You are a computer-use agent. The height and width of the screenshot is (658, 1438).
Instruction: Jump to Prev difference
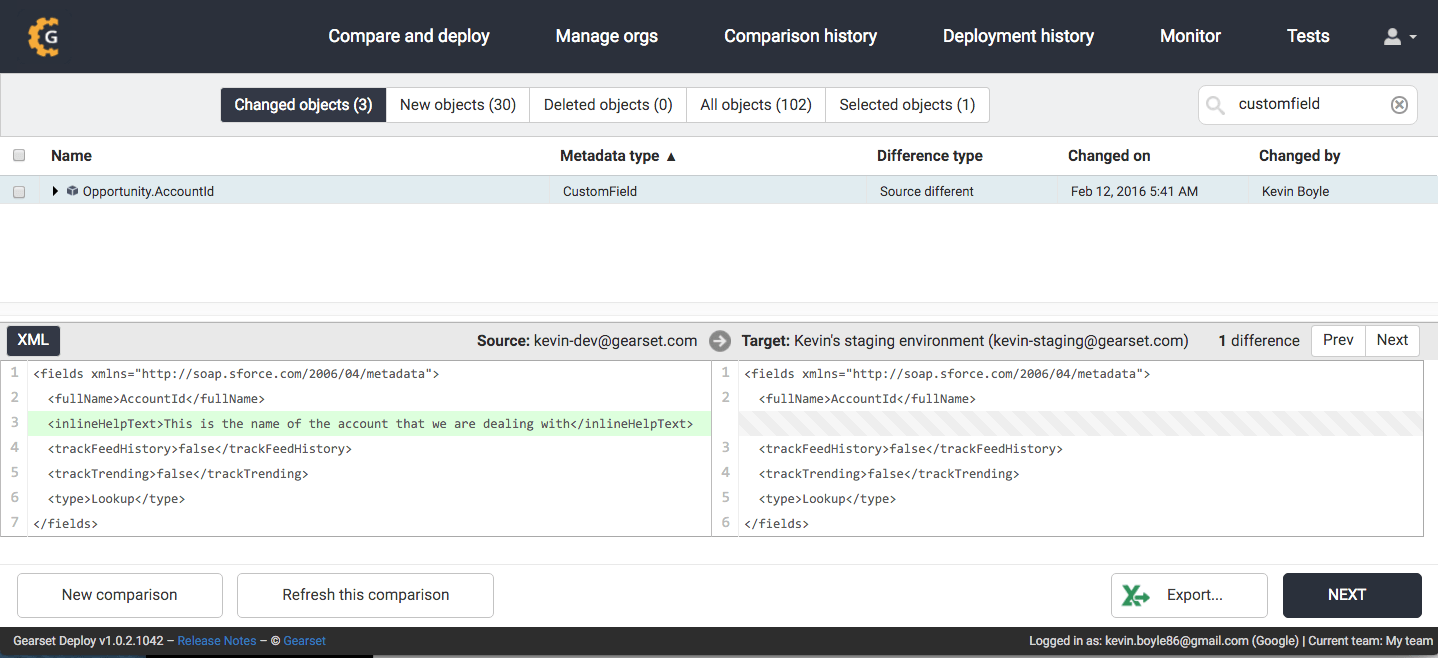click(x=1338, y=340)
